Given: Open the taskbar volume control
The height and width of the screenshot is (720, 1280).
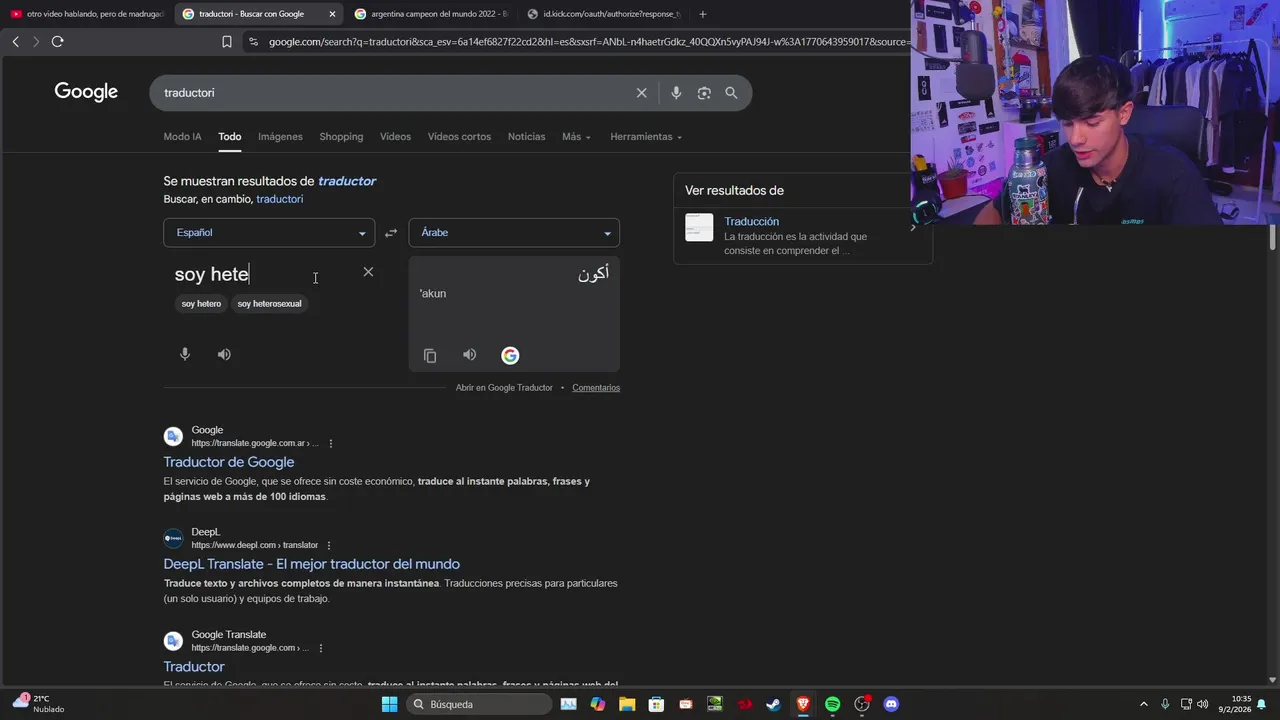Looking at the screenshot, I should click(1203, 704).
